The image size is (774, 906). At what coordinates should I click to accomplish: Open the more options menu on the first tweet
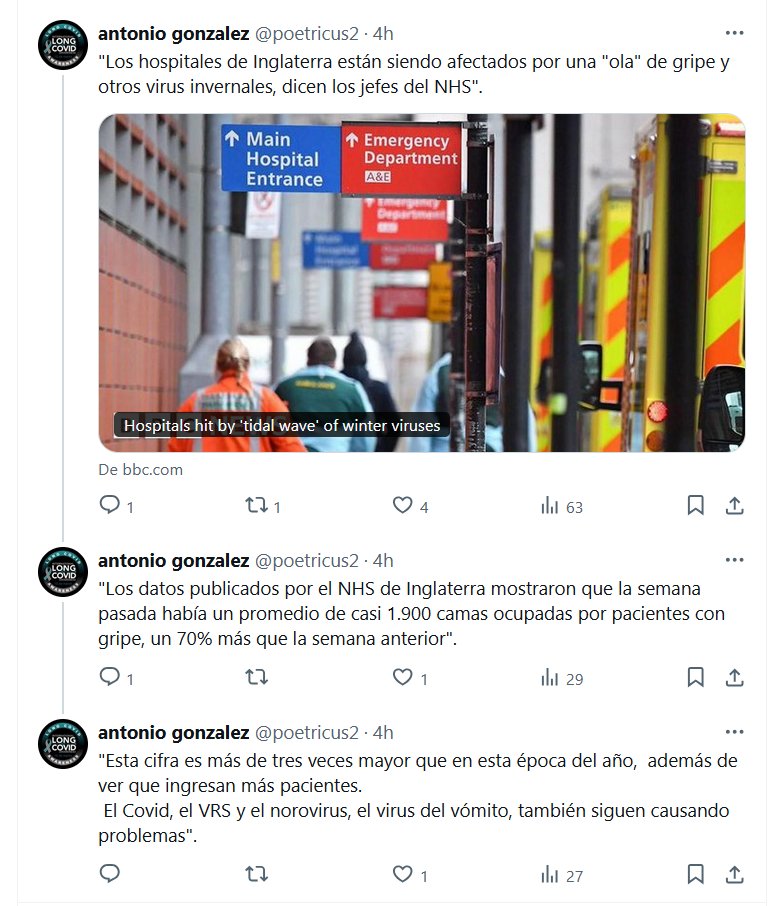(734, 33)
